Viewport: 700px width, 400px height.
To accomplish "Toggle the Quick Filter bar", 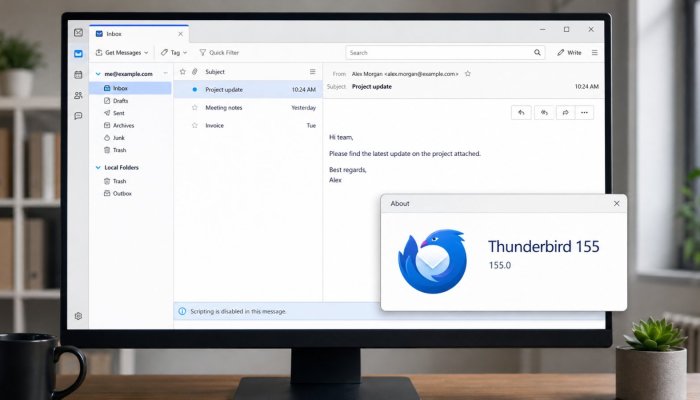I will point(219,52).
